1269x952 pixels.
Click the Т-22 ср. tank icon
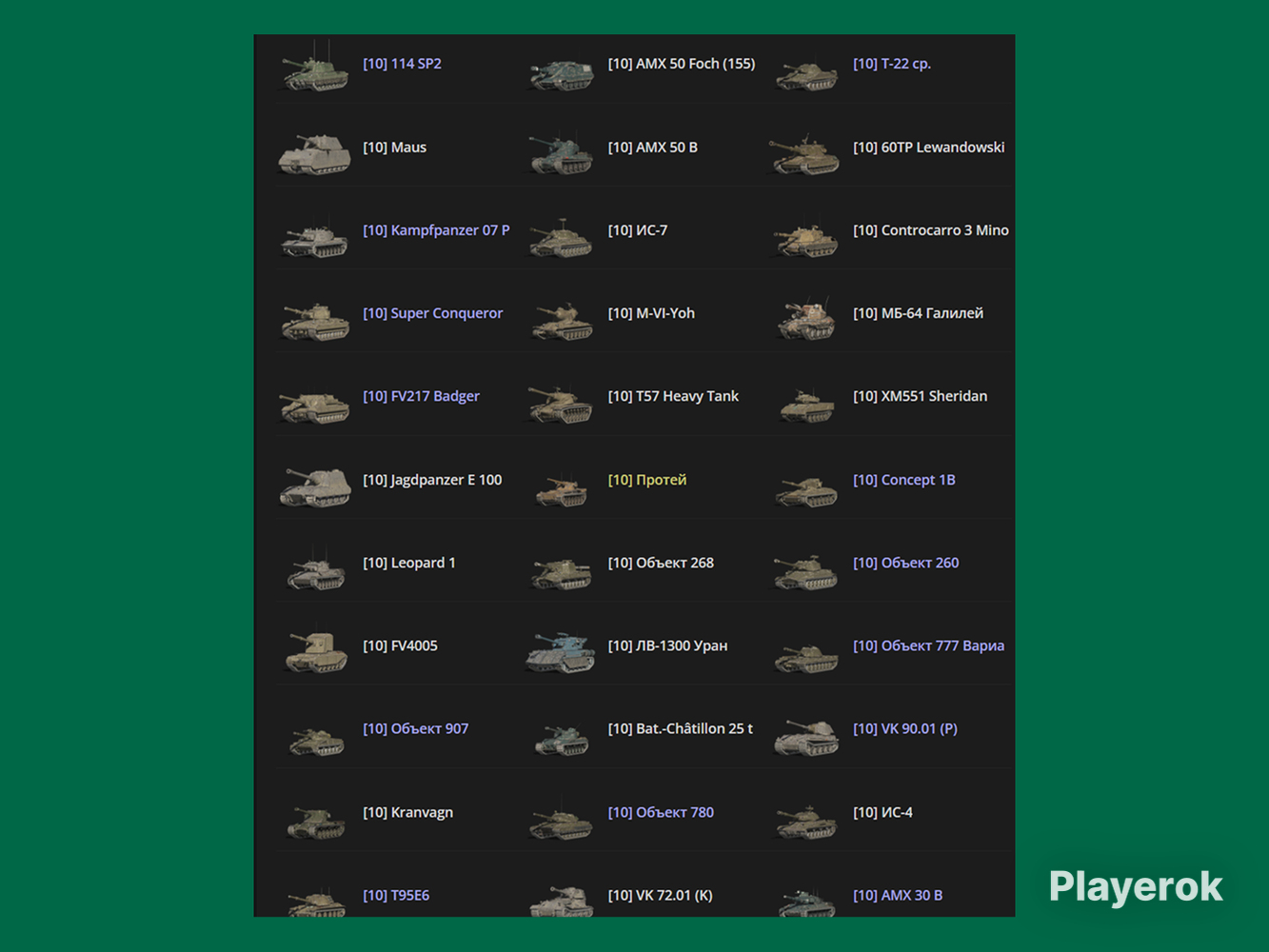806,72
